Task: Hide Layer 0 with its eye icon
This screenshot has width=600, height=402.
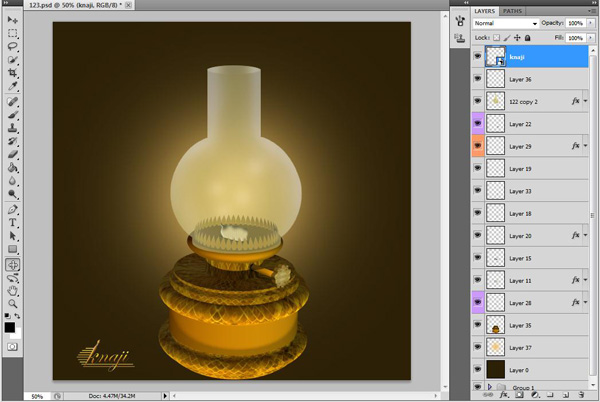Action: click(x=476, y=369)
